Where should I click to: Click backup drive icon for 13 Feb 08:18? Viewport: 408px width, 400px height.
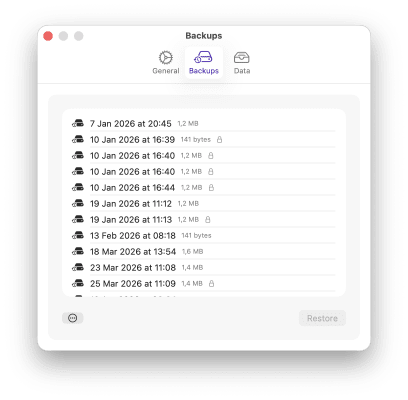(x=78, y=236)
